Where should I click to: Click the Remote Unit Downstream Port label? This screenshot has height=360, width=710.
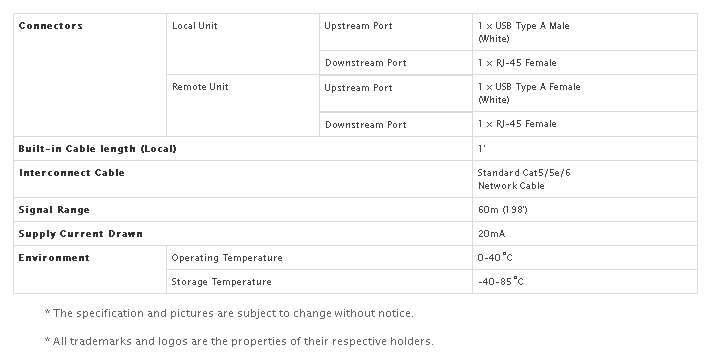pos(366,125)
